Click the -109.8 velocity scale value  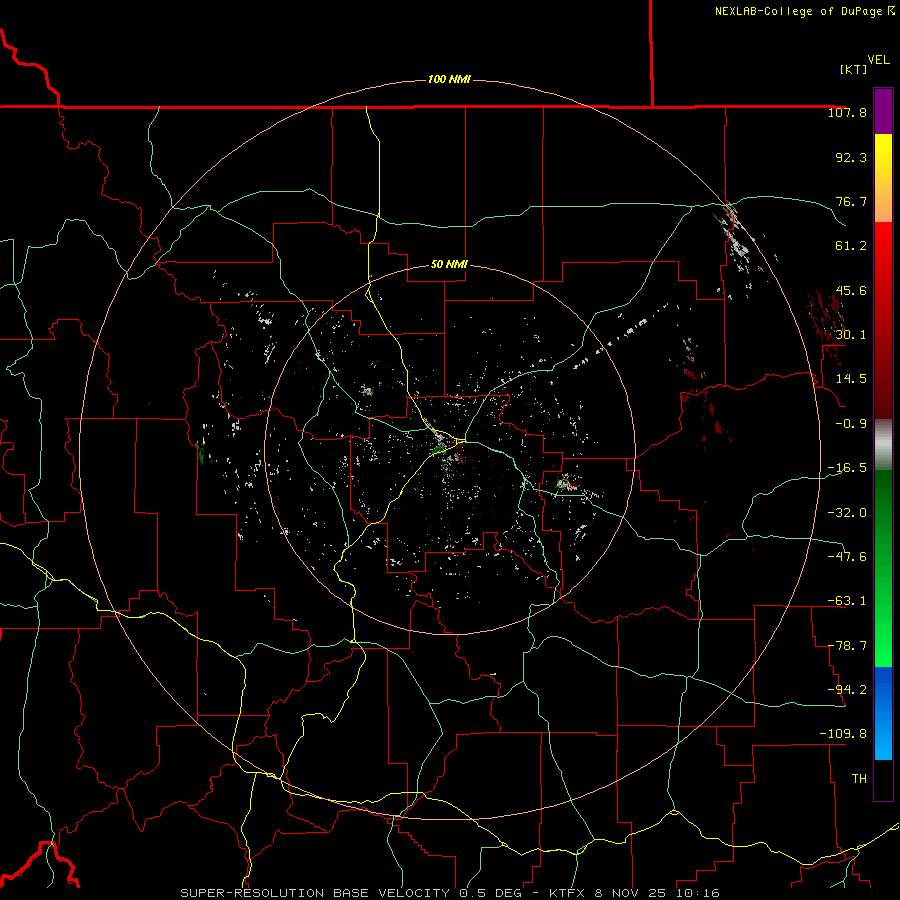[x=843, y=734]
